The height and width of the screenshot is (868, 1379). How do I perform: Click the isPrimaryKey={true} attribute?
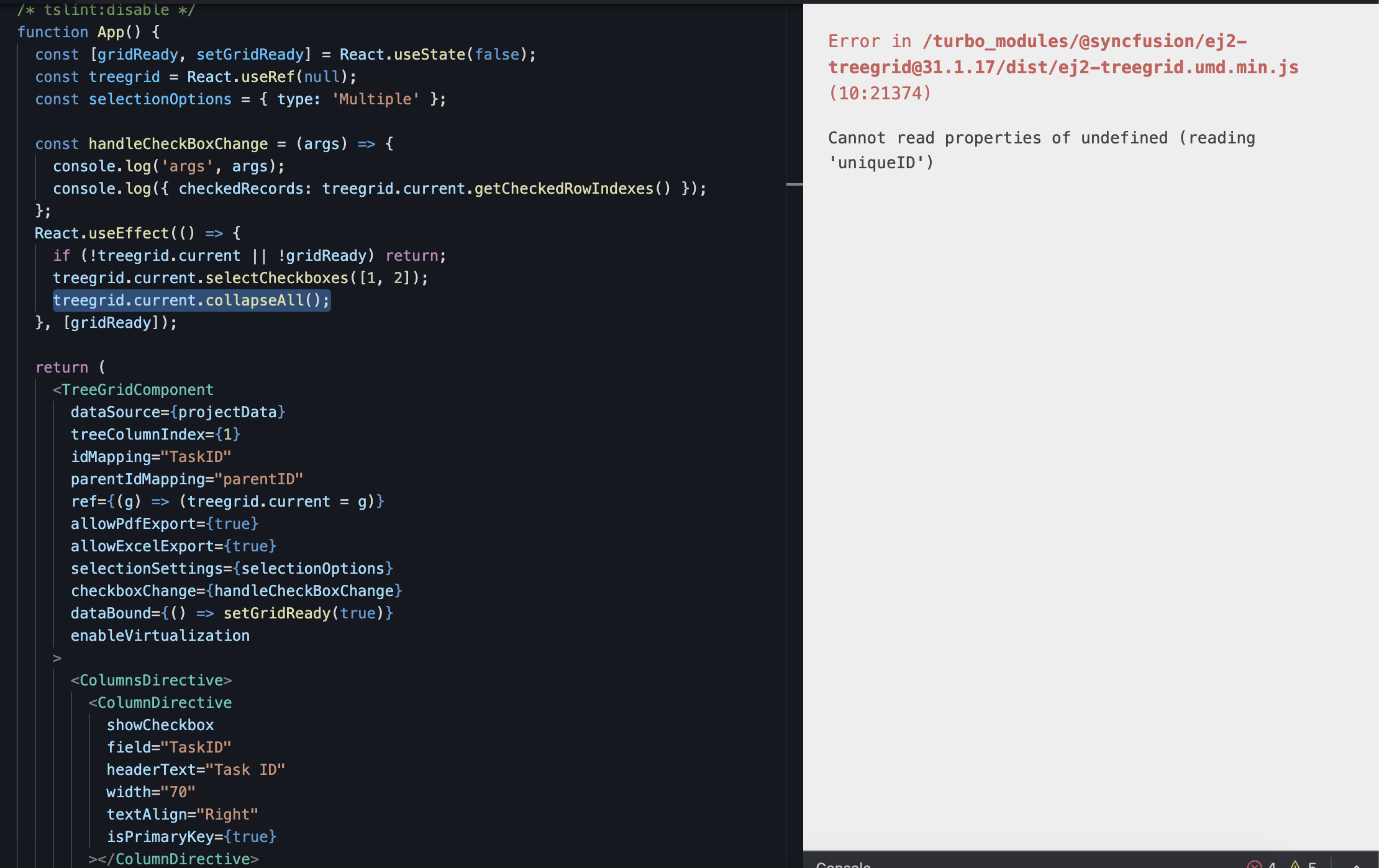pyautogui.click(x=191, y=837)
